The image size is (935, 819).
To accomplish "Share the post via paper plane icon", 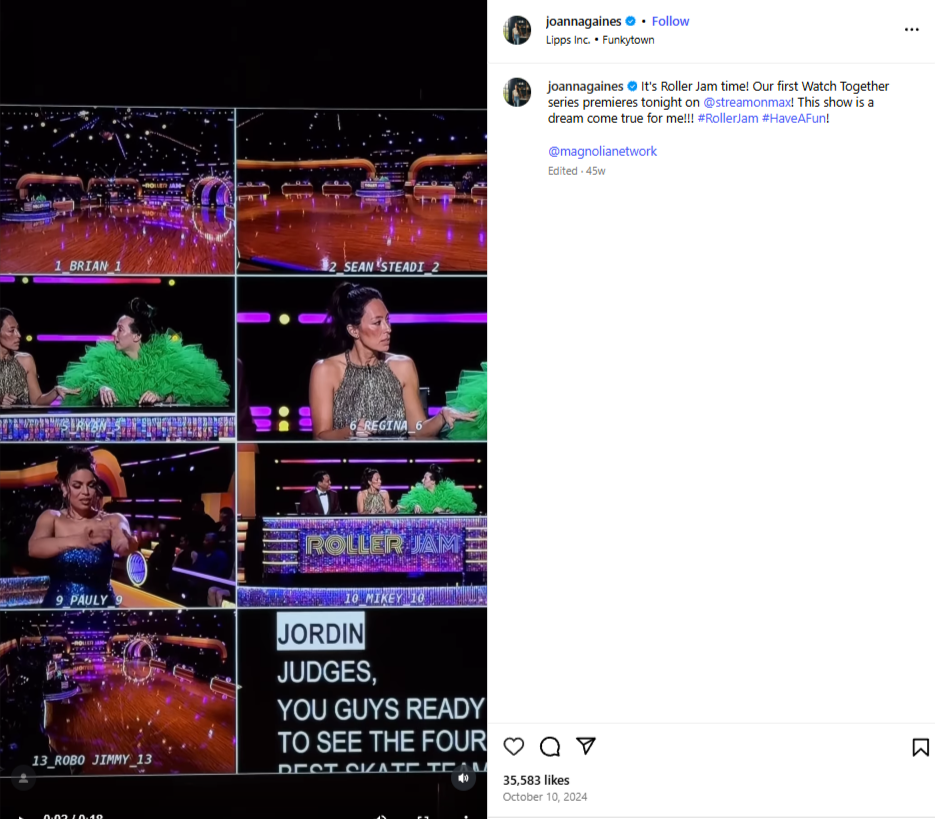I will (x=586, y=746).
